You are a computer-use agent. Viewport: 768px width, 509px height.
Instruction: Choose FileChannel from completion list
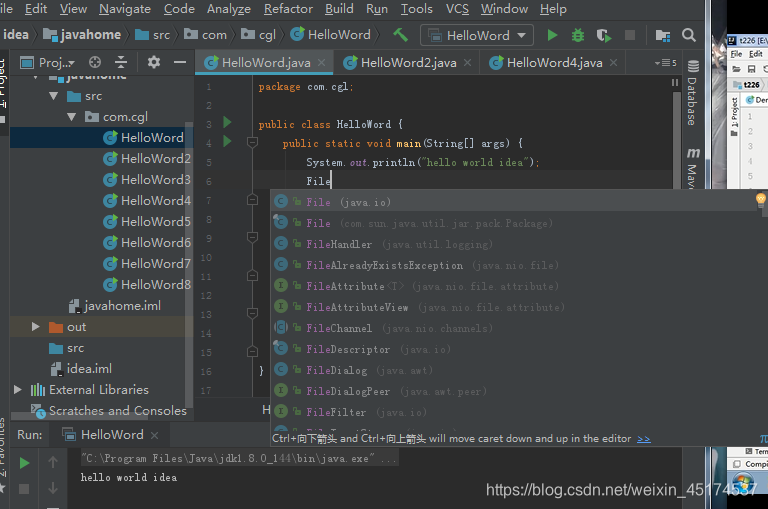514,328
